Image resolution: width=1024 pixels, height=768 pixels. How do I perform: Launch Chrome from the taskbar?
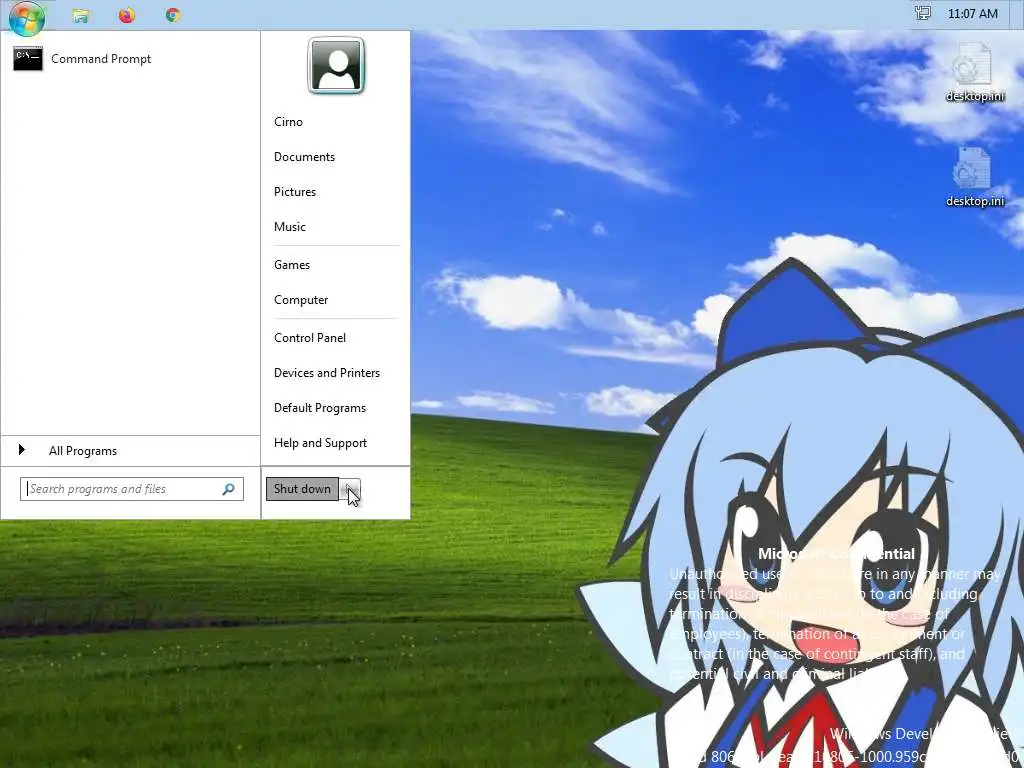coord(173,15)
